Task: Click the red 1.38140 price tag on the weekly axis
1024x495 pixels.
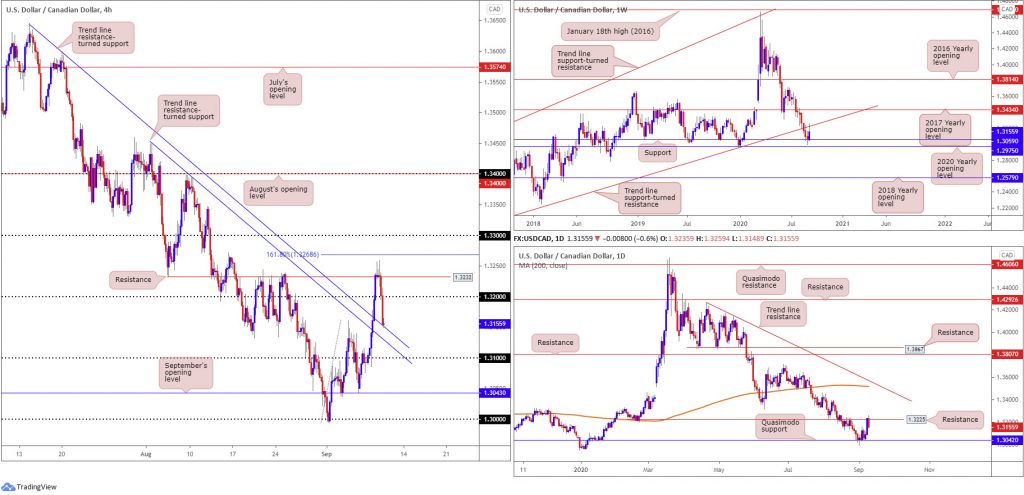Action: click(1006, 78)
